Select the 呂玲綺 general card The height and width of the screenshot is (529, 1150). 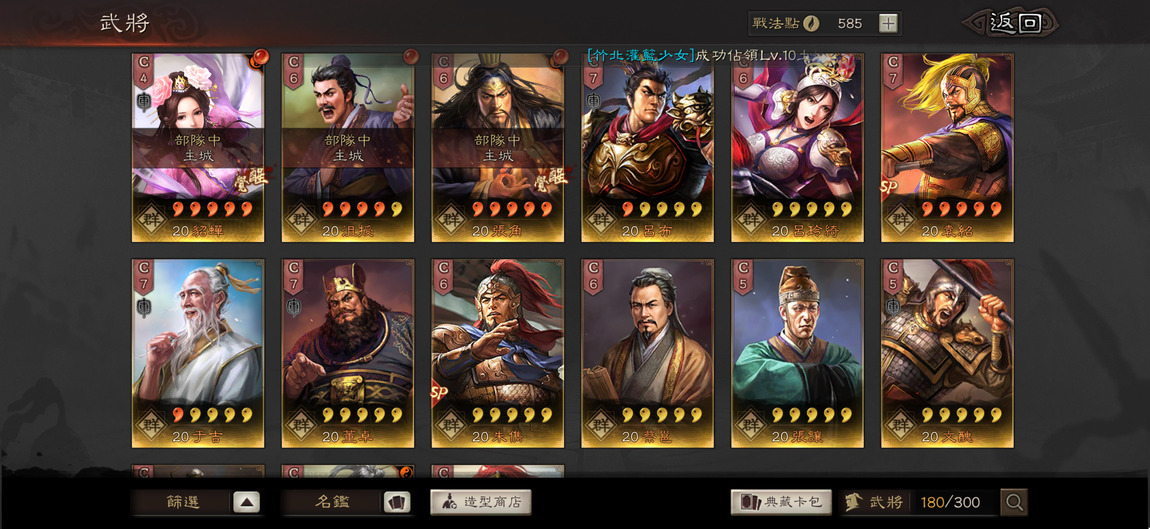click(797, 147)
